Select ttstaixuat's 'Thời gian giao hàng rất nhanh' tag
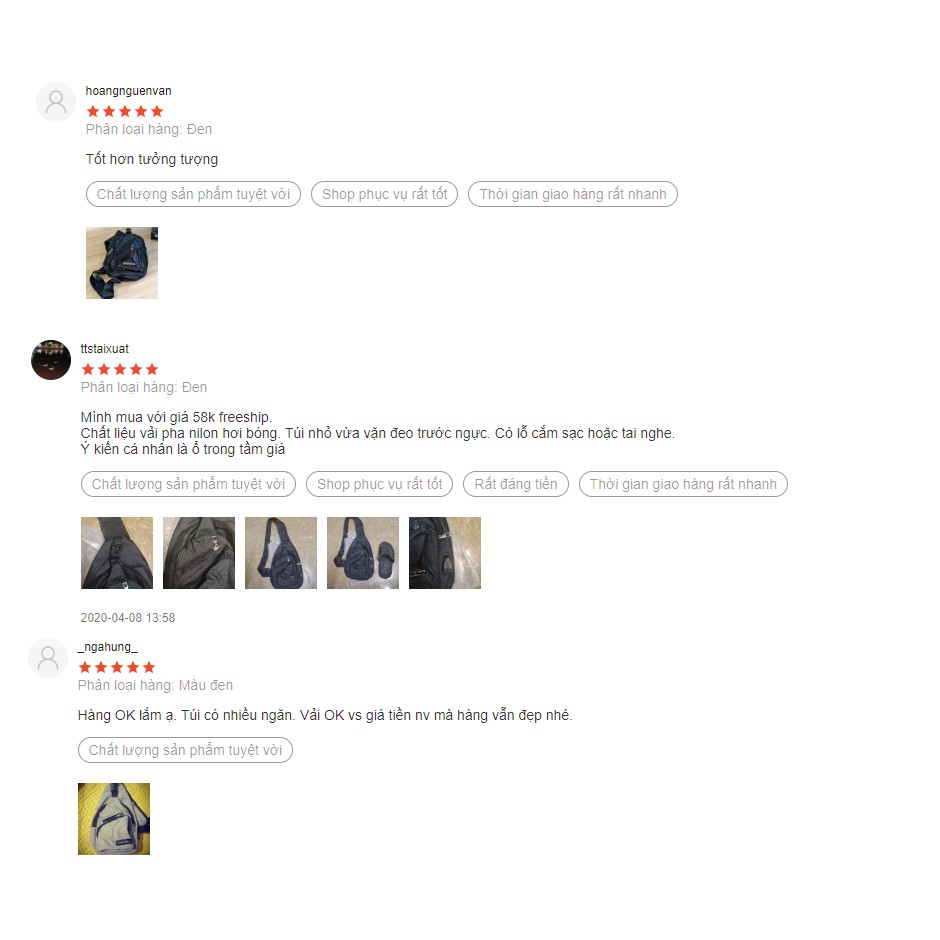 pyautogui.click(x=683, y=484)
